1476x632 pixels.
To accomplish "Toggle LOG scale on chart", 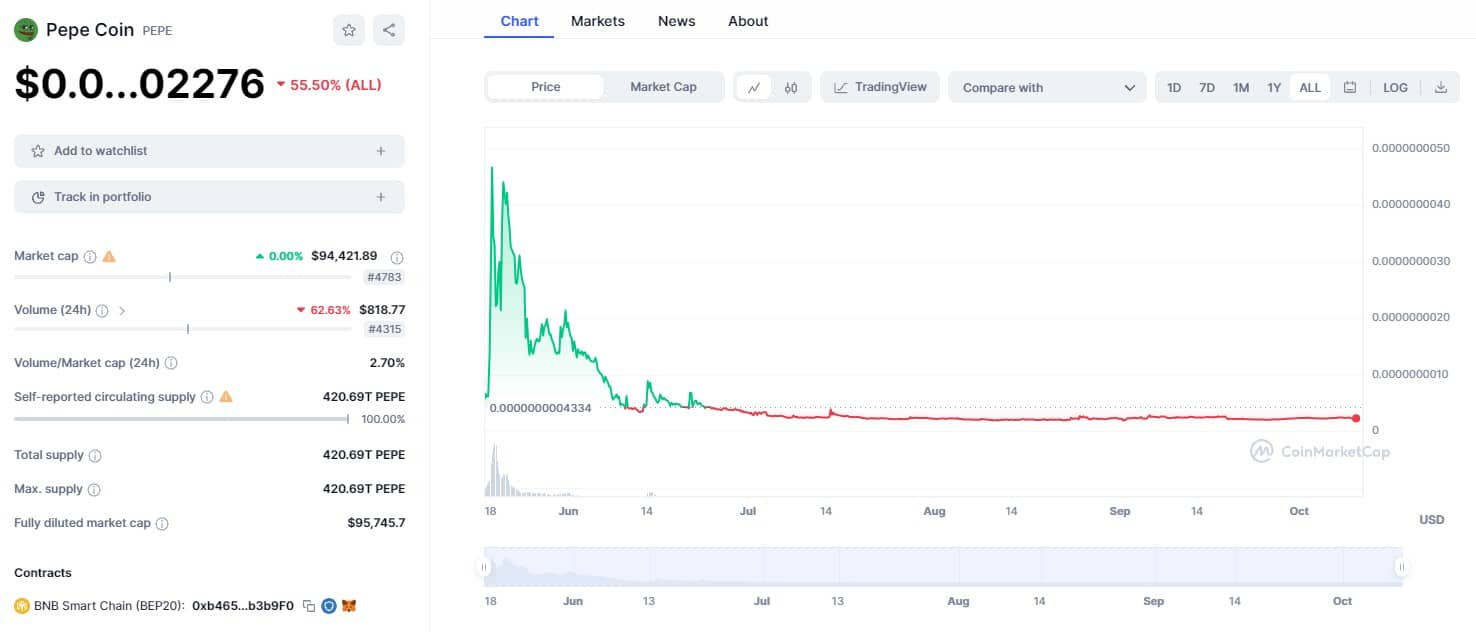I will (x=1395, y=87).
